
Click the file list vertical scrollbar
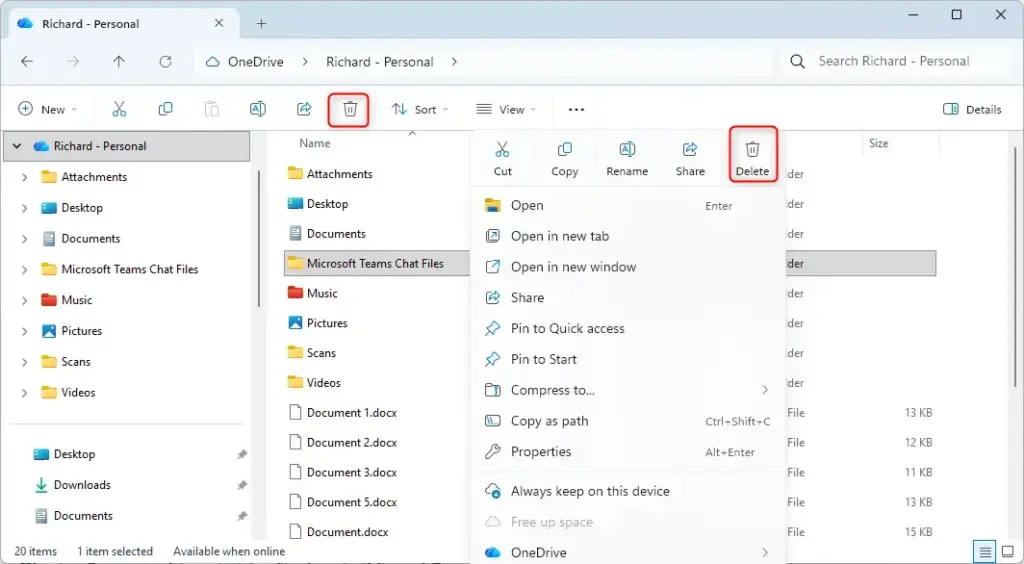(x=1016, y=268)
